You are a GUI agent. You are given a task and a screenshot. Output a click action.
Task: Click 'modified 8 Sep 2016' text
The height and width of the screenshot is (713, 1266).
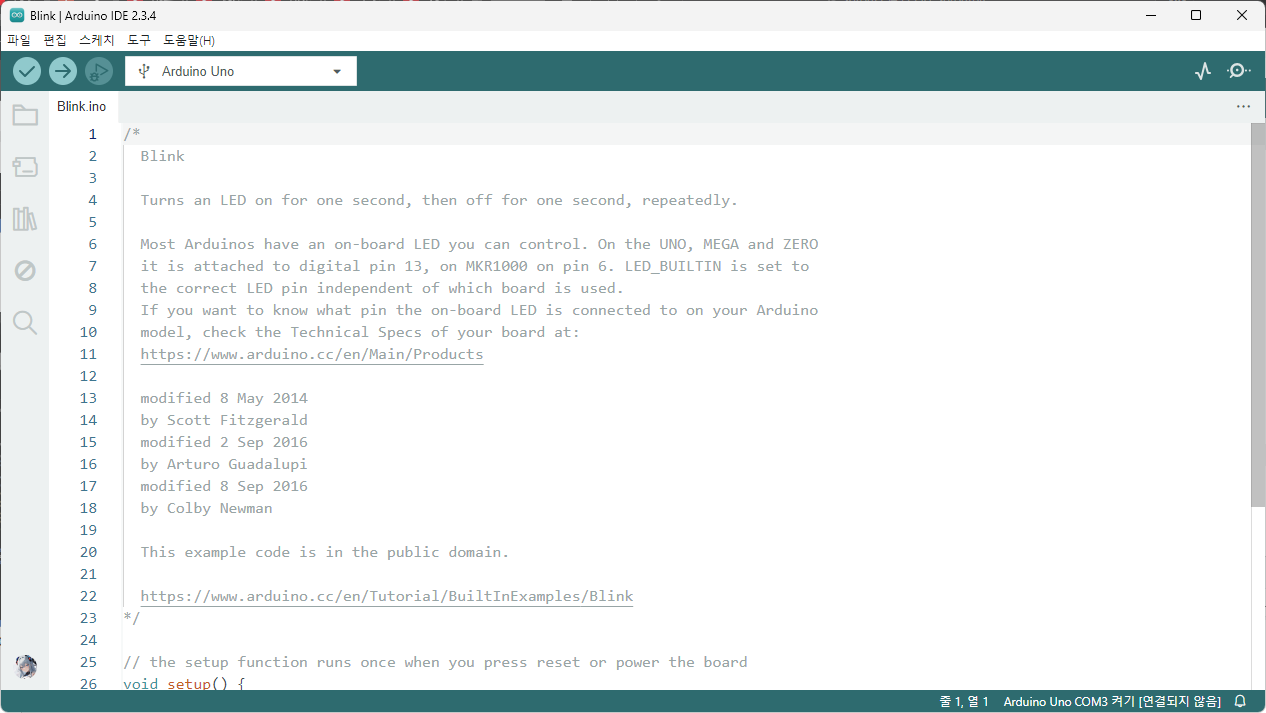point(224,486)
